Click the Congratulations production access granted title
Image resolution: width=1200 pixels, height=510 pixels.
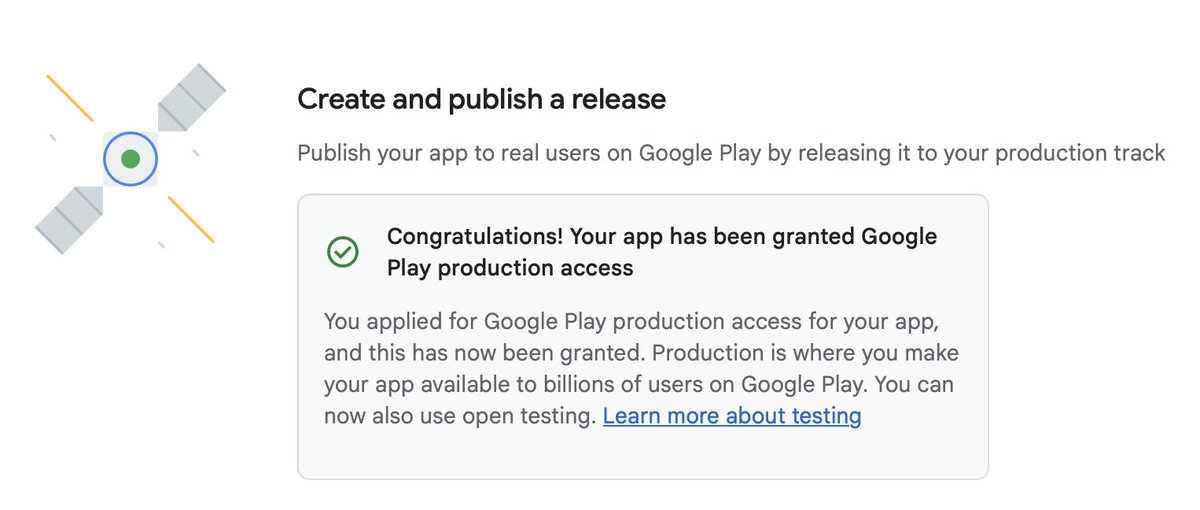tap(662, 252)
